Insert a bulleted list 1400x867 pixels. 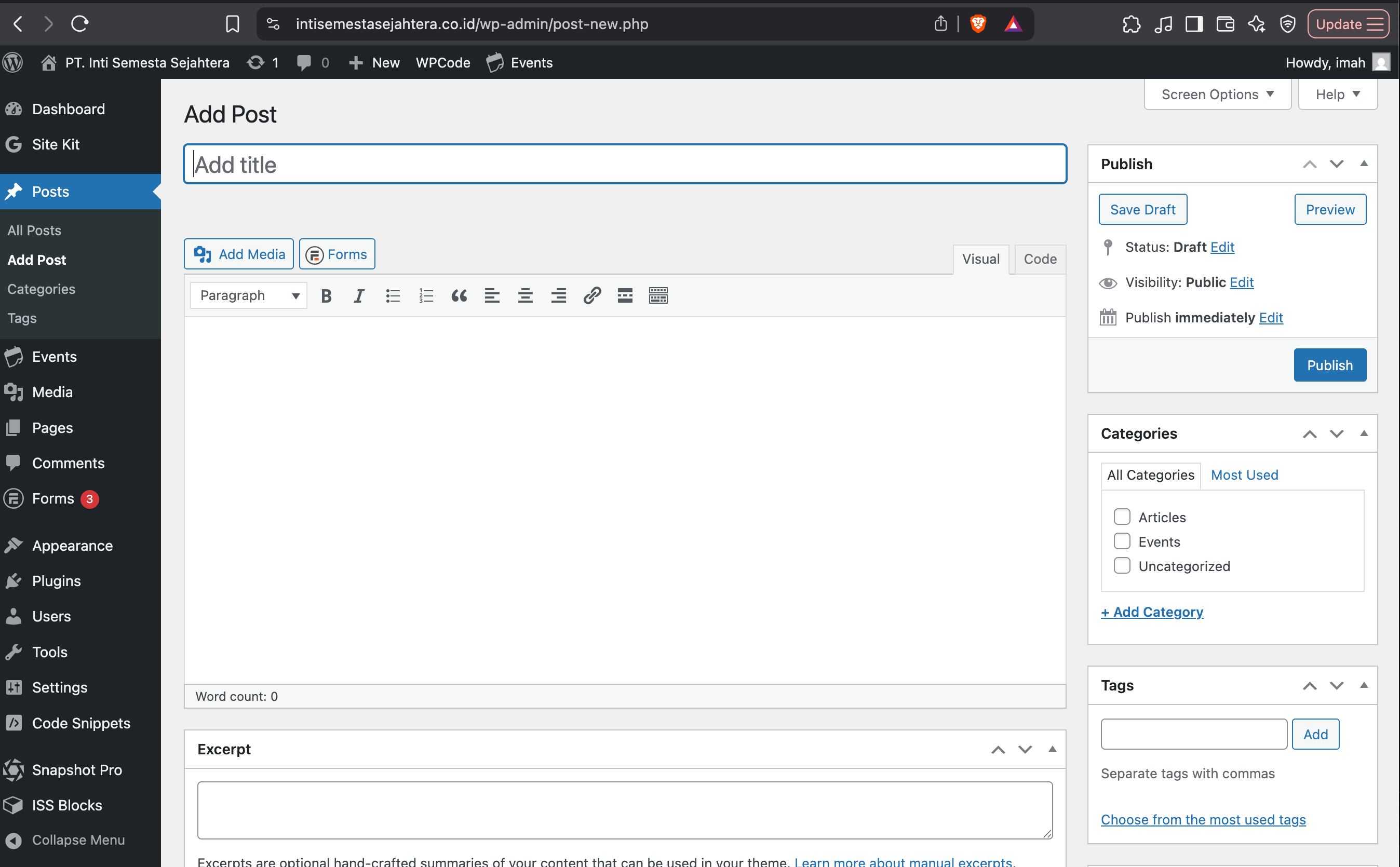point(393,296)
